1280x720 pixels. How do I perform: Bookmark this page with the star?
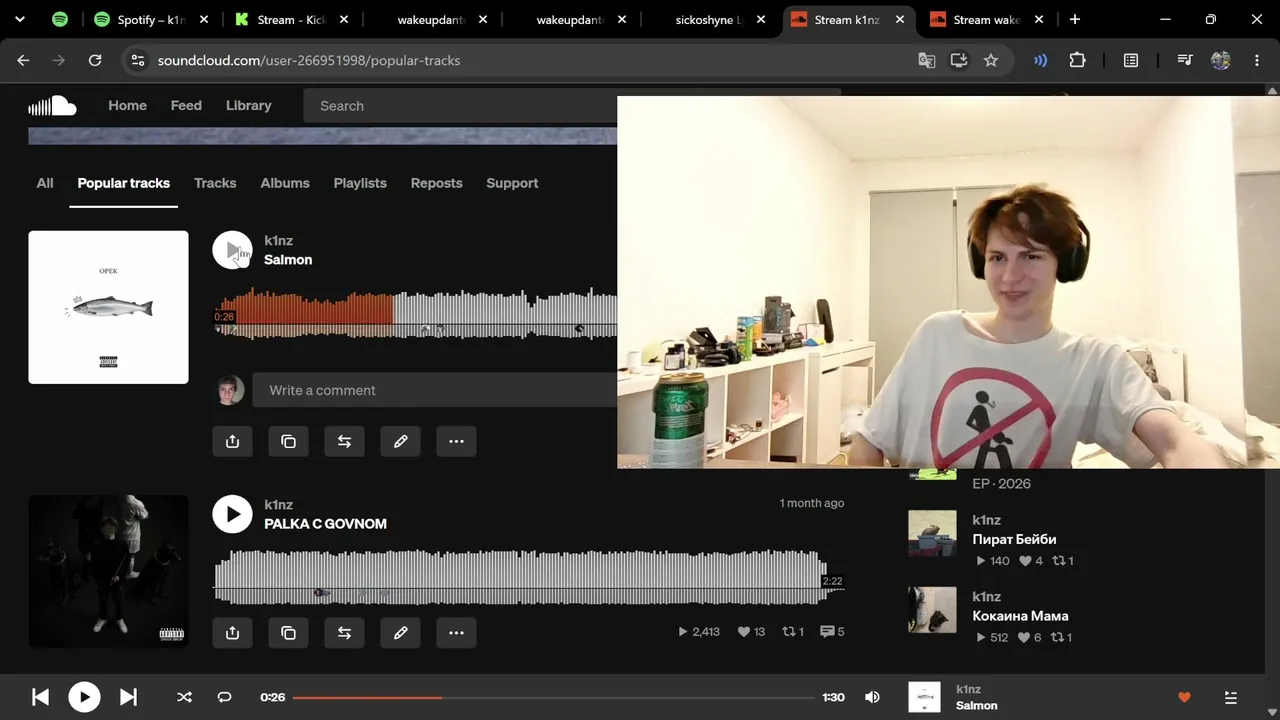[991, 60]
